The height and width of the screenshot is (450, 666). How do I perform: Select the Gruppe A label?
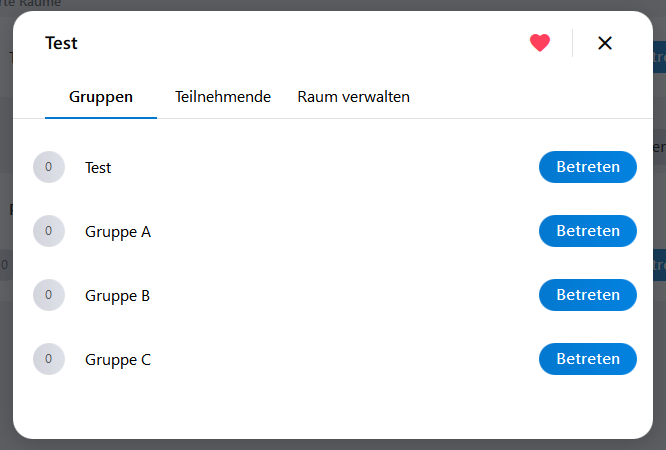pos(118,232)
